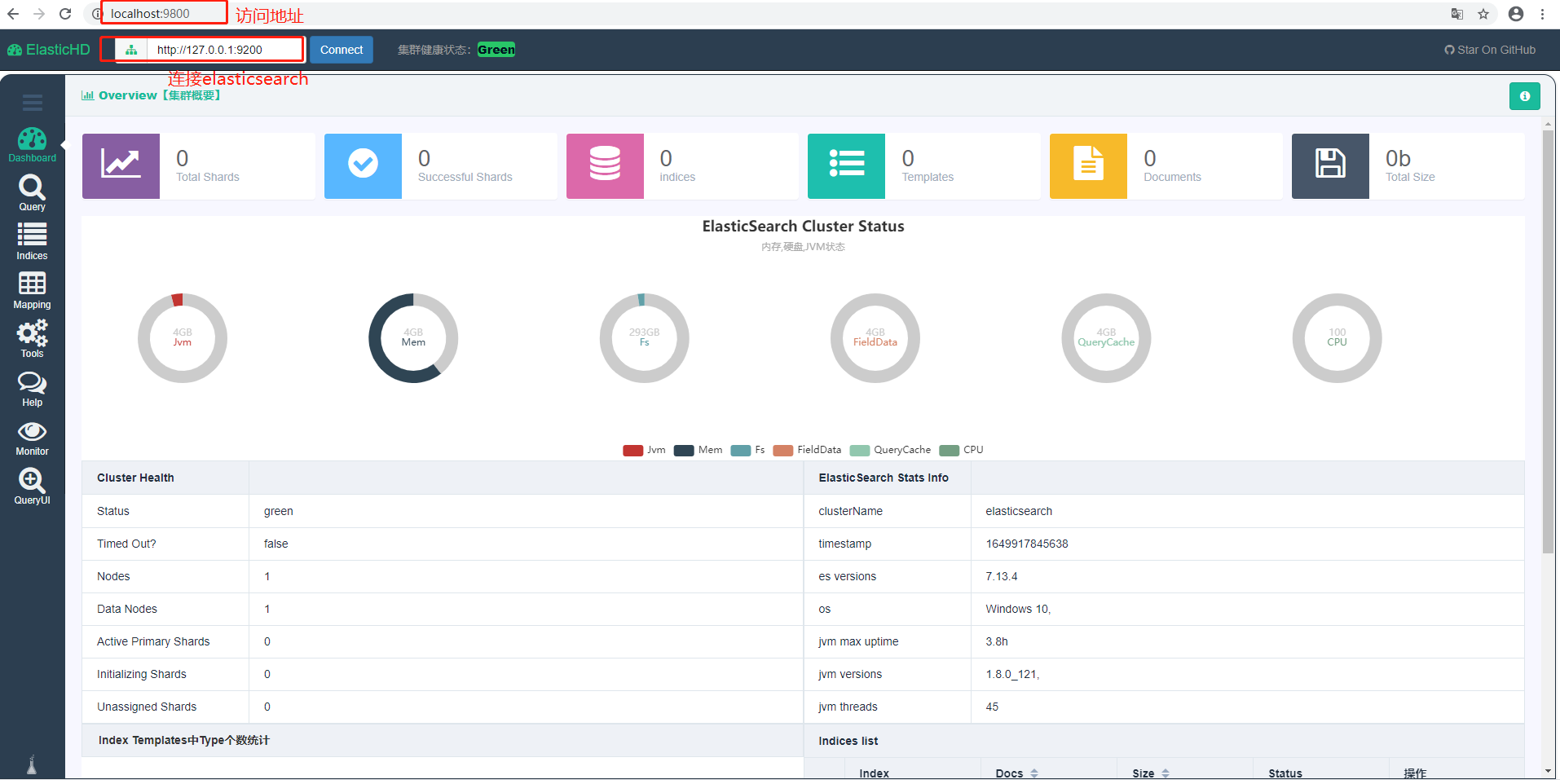This screenshot has height=784, width=1560.
Task: Click the green info button
Action: [1524, 96]
